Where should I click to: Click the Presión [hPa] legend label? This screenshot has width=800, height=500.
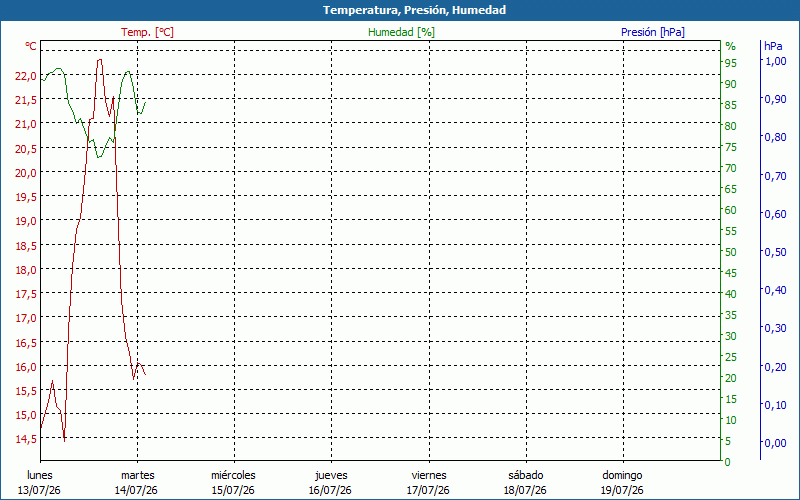tap(653, 32)
